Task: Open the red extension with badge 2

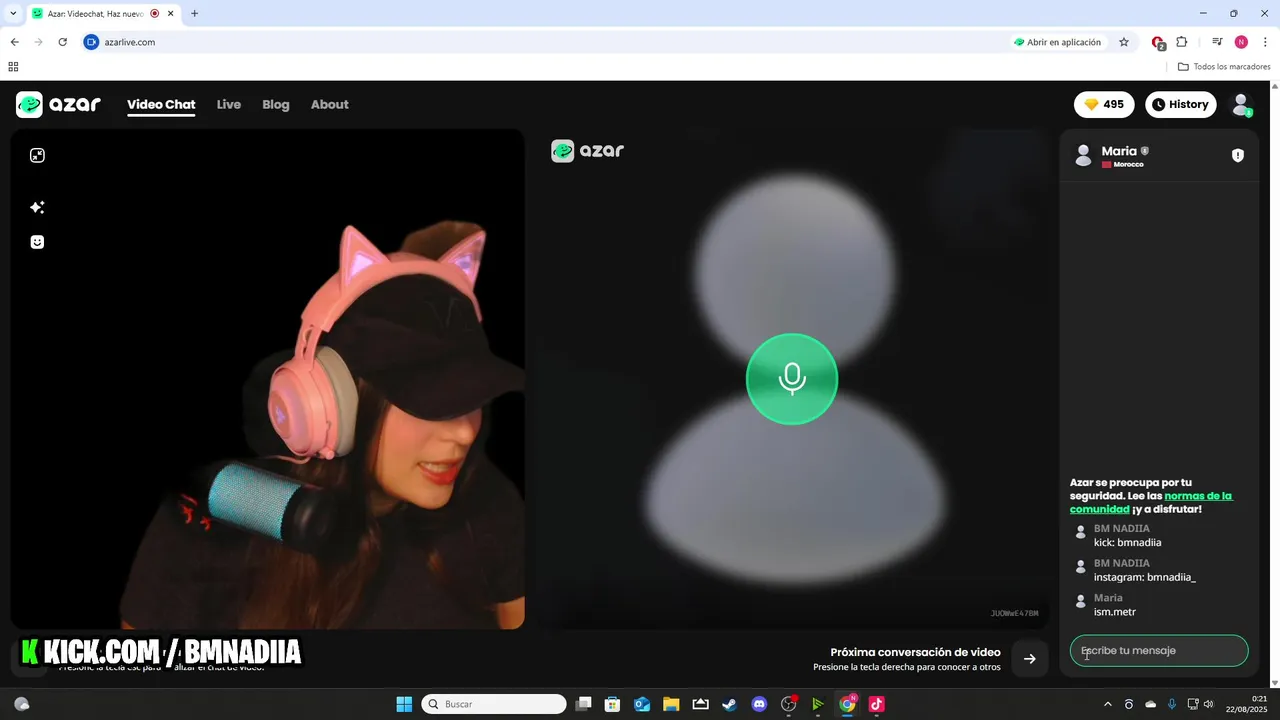Action: click(x=1158, y=42)
